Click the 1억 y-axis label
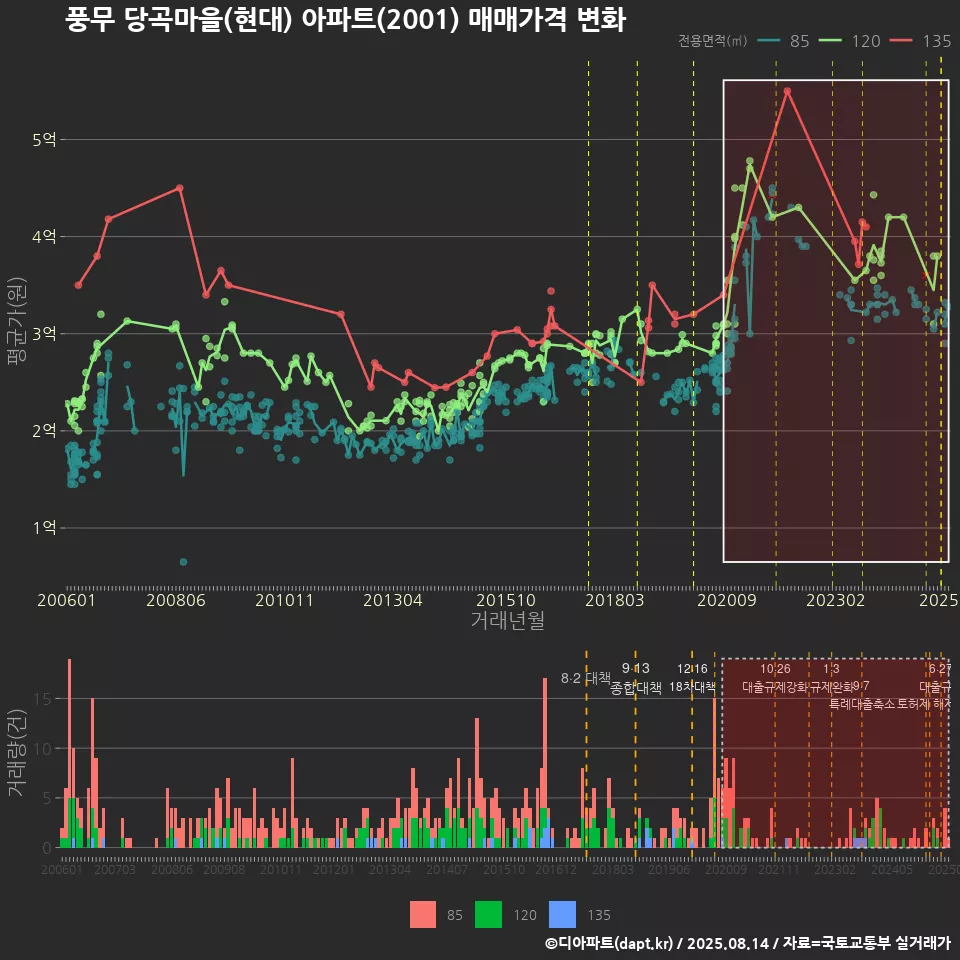This screenshot has height=960, width=960. pos(44,528)
